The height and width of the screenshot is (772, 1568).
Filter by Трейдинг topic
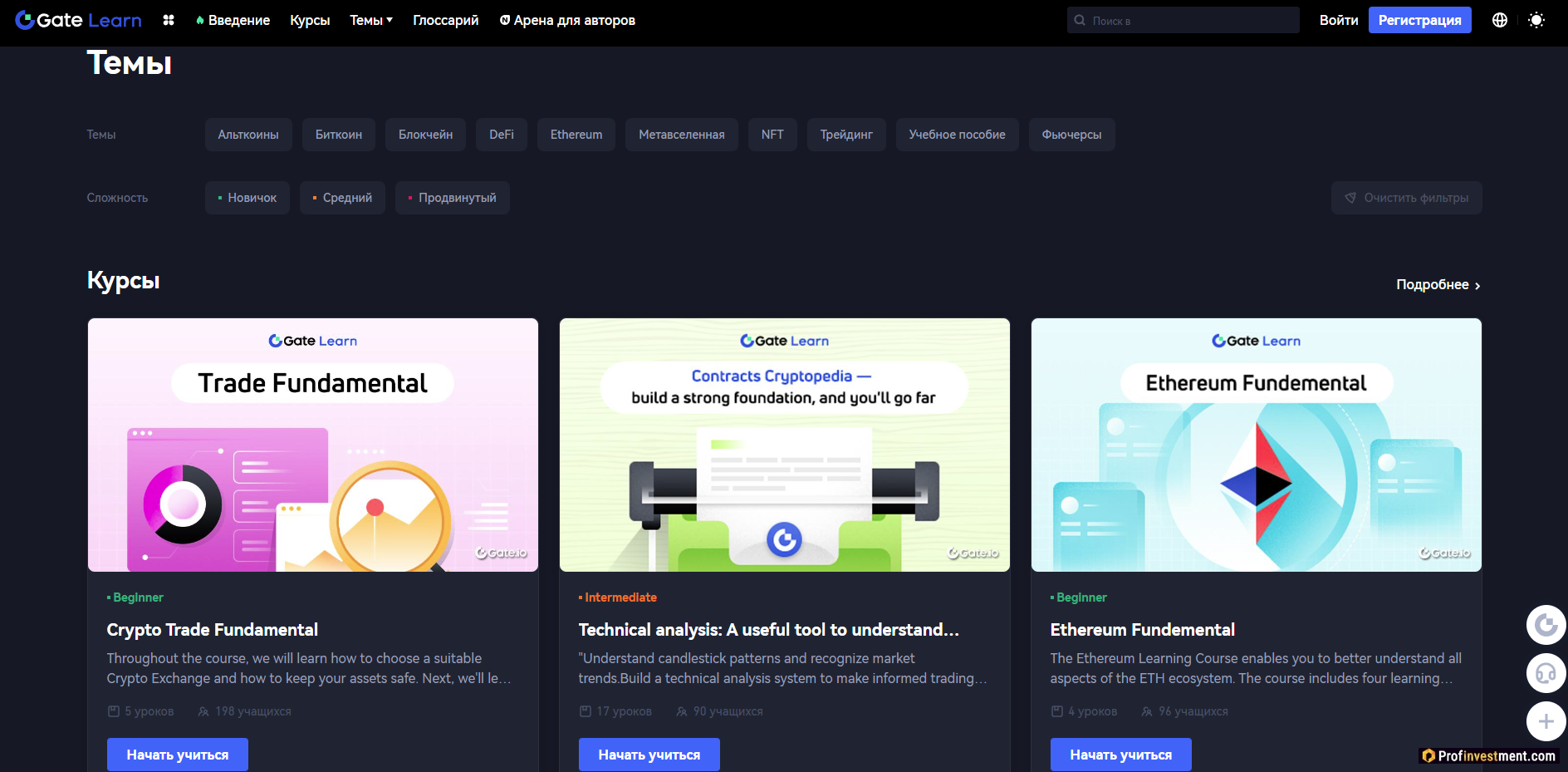coord(846,135)
